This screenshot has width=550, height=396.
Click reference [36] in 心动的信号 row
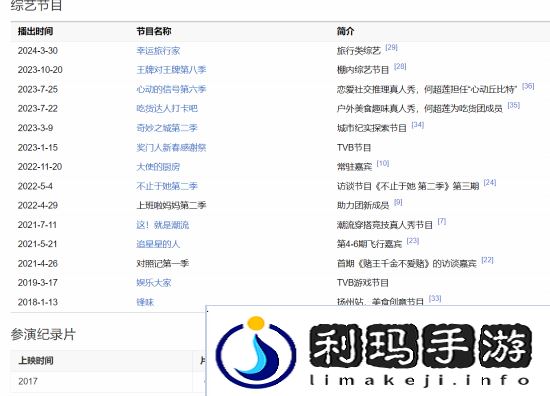pyautogui.click(x=528, y=86)
